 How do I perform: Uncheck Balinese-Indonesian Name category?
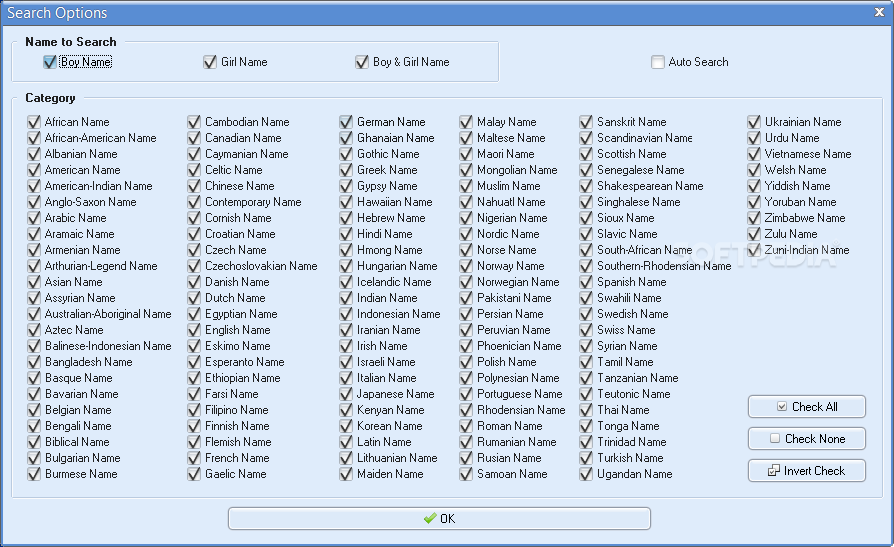click(34, 346)
